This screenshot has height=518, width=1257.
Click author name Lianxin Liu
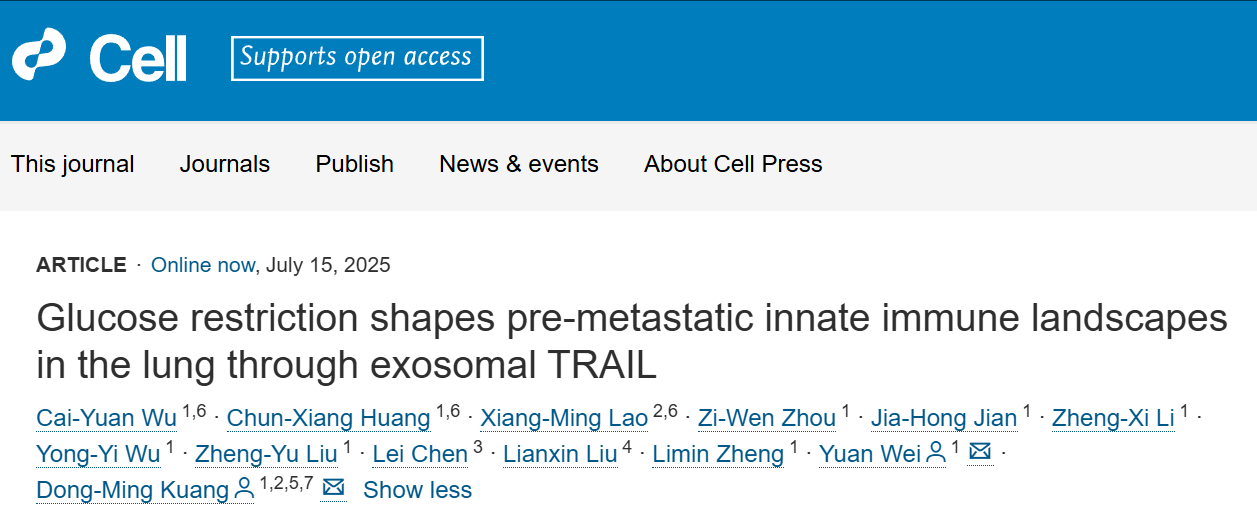(560, 454)
